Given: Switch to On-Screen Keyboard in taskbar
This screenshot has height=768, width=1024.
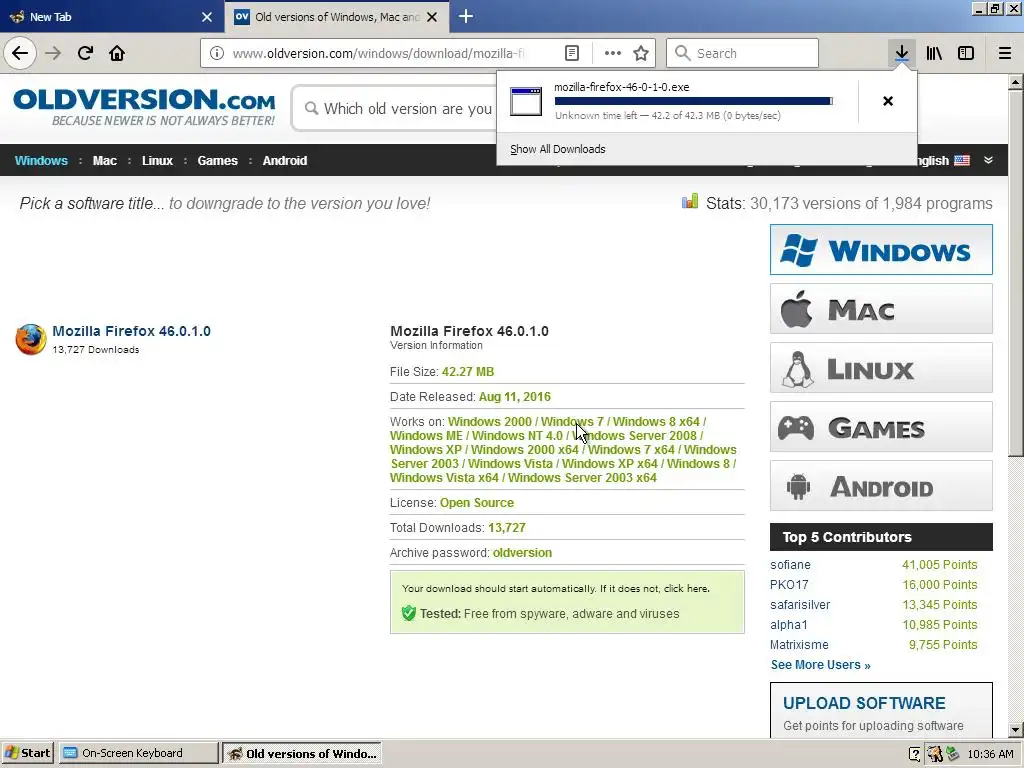Looking at the screenshot, I should [x=138, y=753].
